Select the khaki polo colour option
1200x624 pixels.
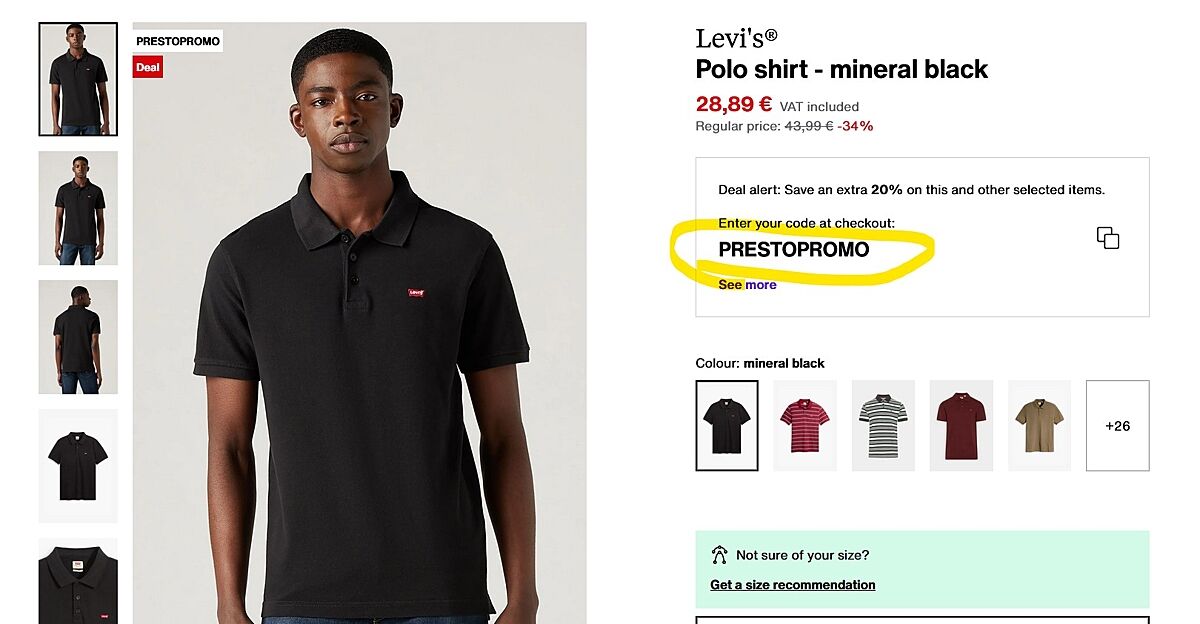1039,425
